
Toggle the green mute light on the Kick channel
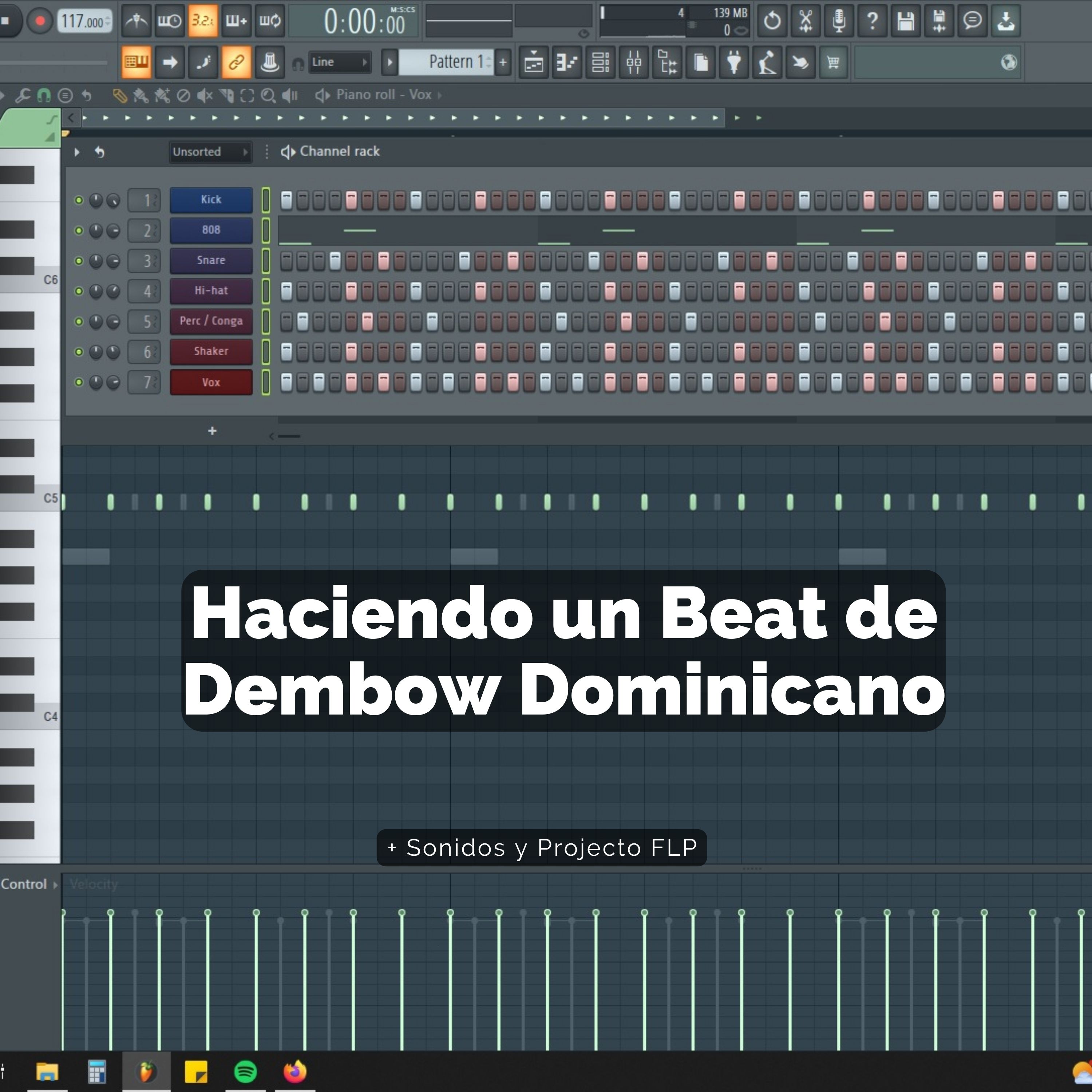(80, 199)
